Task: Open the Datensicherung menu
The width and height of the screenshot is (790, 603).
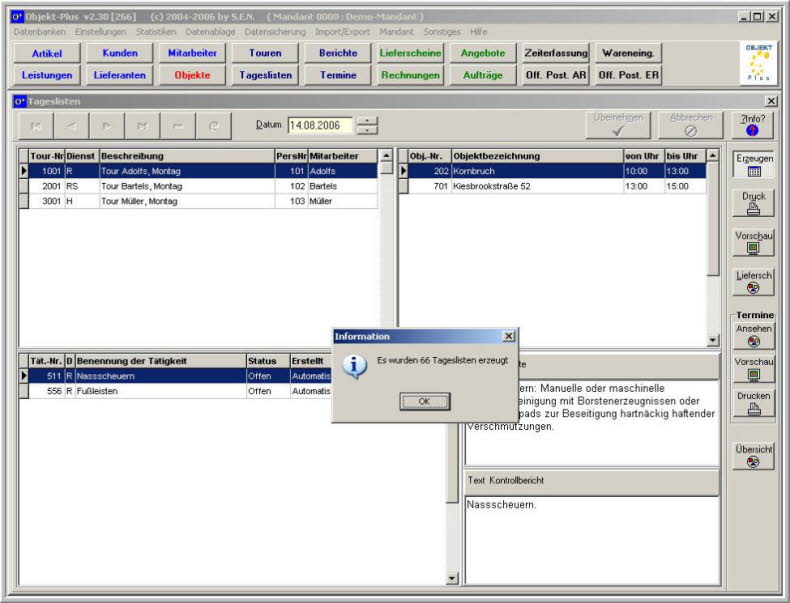Action: click(x=275, y=32)
